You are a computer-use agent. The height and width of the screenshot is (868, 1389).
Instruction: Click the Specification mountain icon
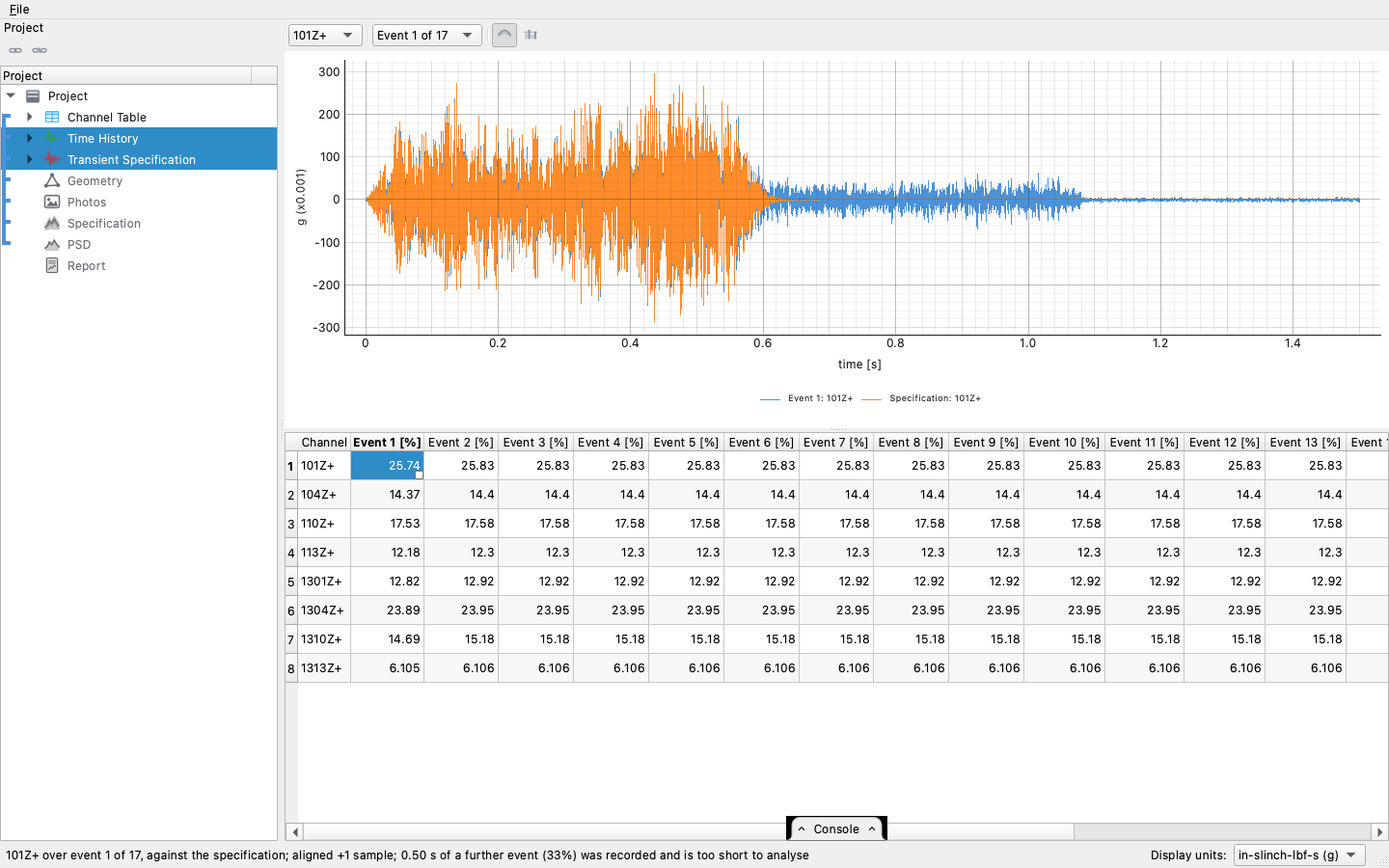(x=52, y=223)
